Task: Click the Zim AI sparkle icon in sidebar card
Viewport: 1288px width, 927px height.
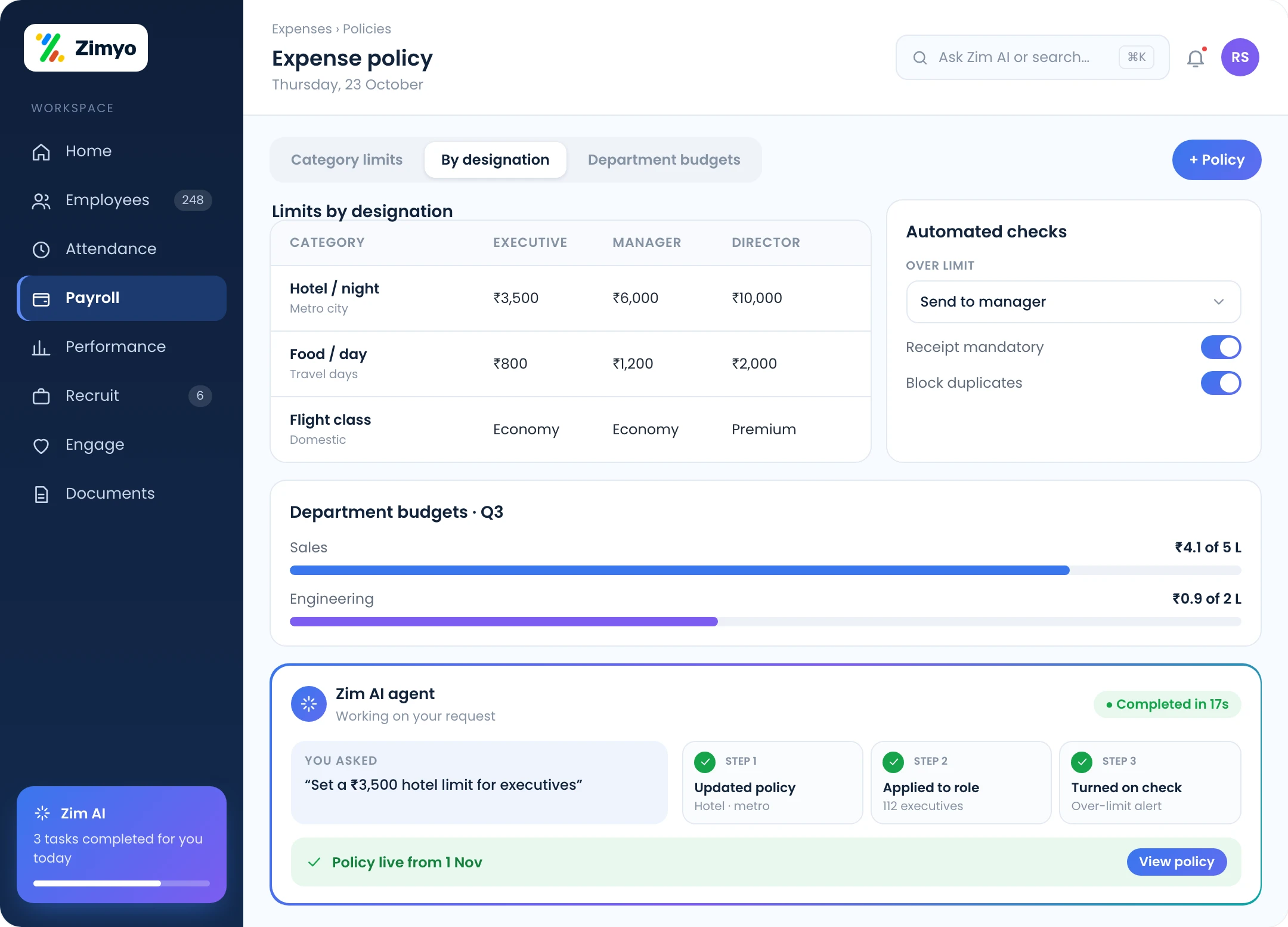Action: click(42, 813)
